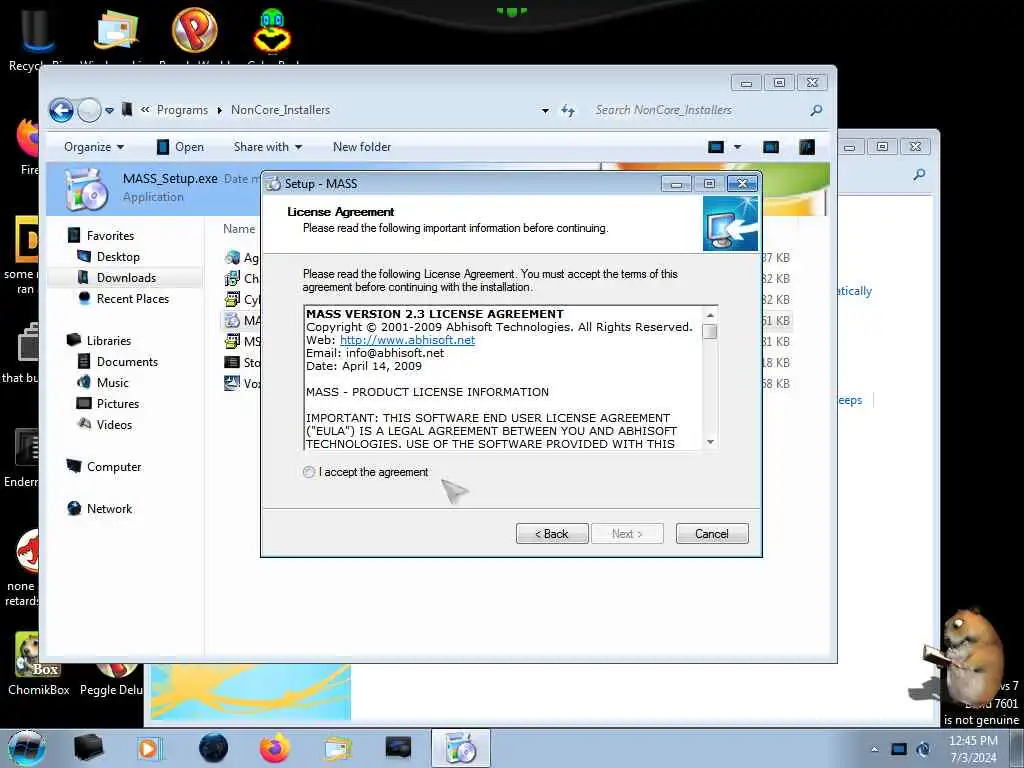This screenshot has height=768, width=1024.
Task: Click the license text scrollbar down arrow
Action: pos(710,442)
